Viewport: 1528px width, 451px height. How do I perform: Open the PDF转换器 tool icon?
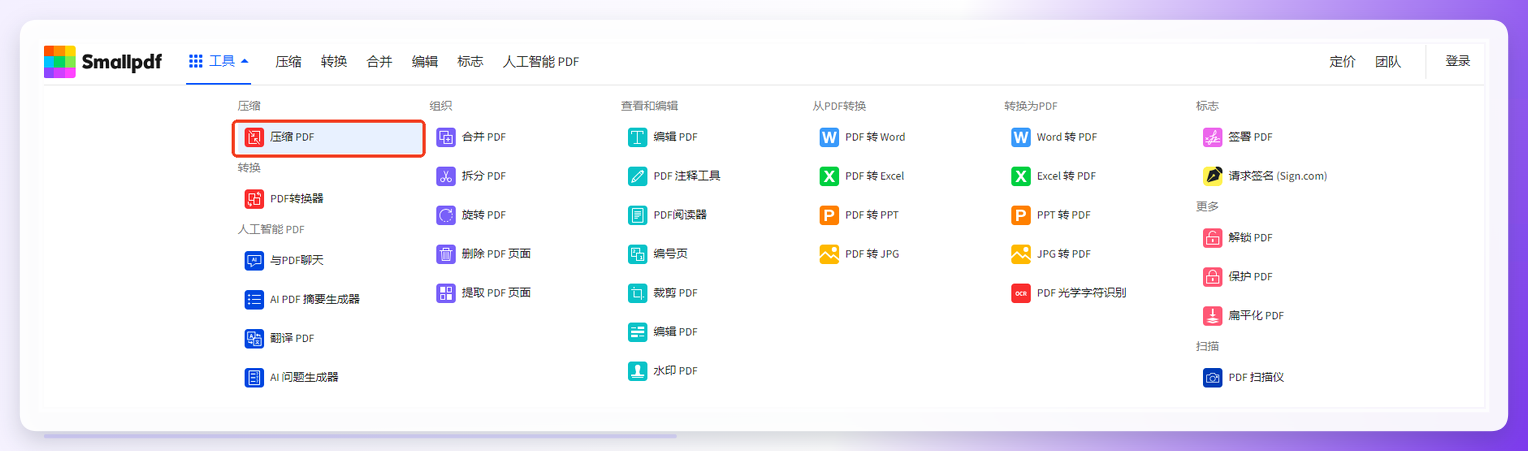254,198
